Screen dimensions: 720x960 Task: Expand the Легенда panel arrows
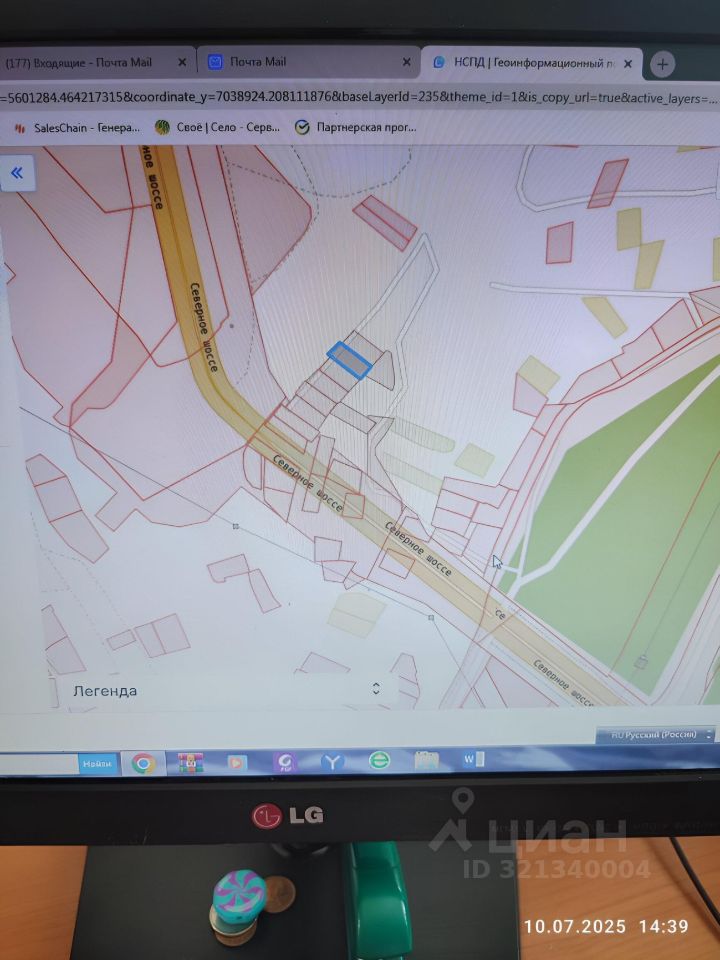click(376, 688)
